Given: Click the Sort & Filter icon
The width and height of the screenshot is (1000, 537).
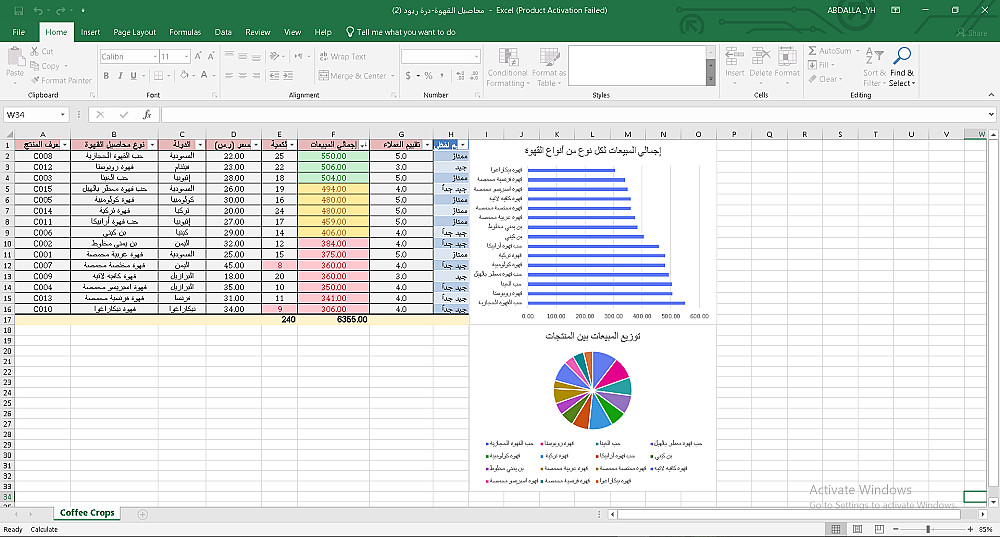Looking at the screenshot, I should point(874,56).
